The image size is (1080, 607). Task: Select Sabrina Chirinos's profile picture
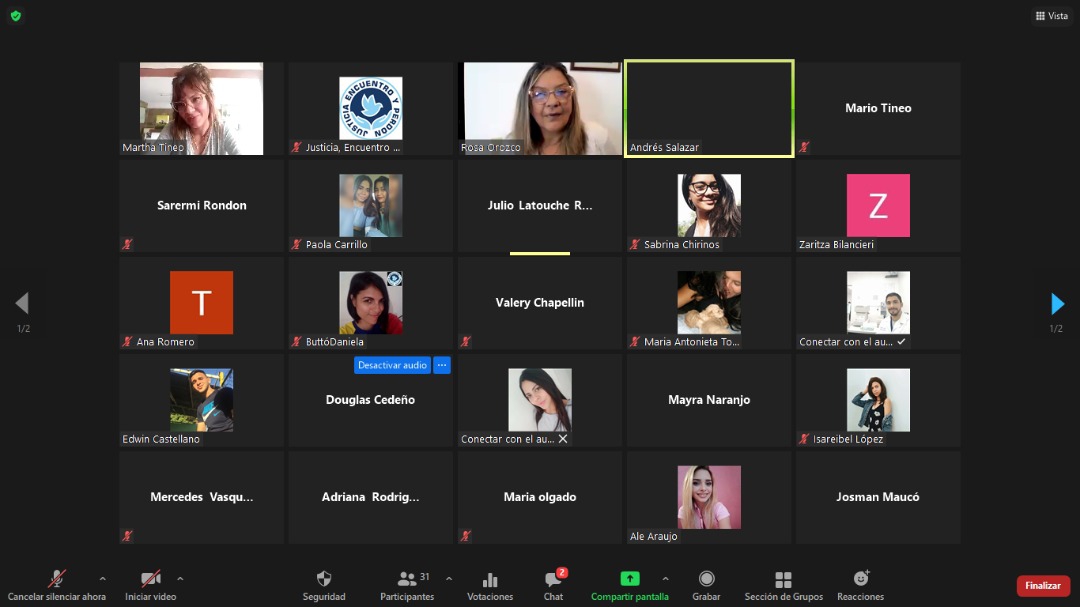pyautogui.click(x=709, y=205)
